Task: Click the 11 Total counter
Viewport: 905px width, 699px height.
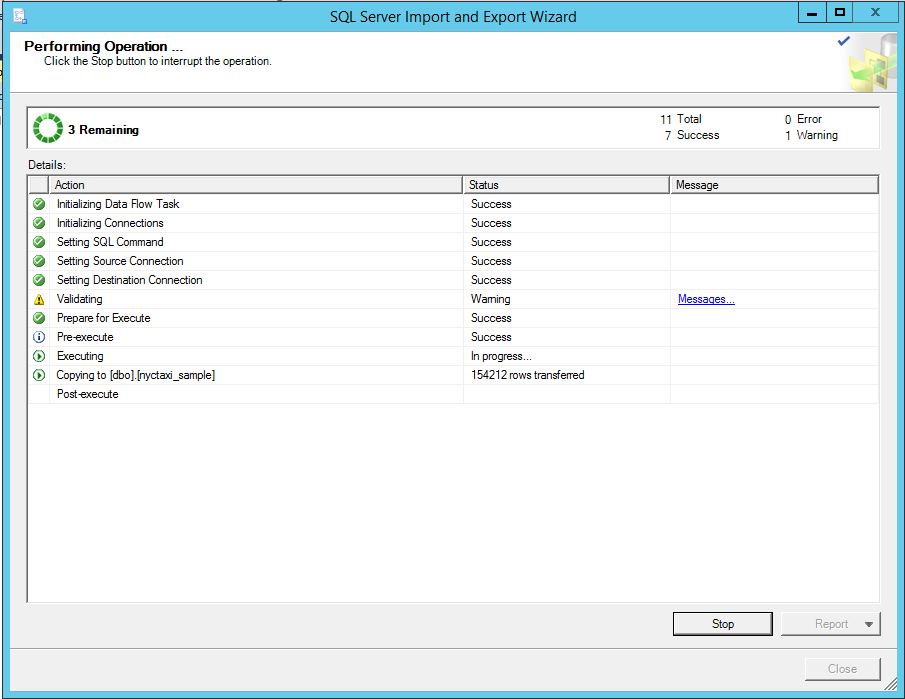Action: [681, 119]
